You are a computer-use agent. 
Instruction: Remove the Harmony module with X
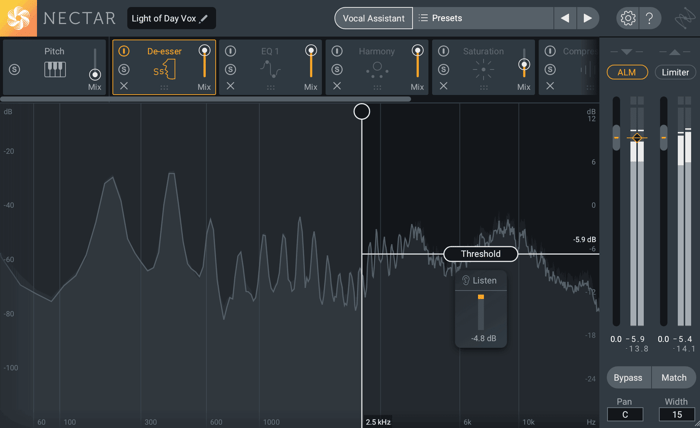(x=337, y=86)
